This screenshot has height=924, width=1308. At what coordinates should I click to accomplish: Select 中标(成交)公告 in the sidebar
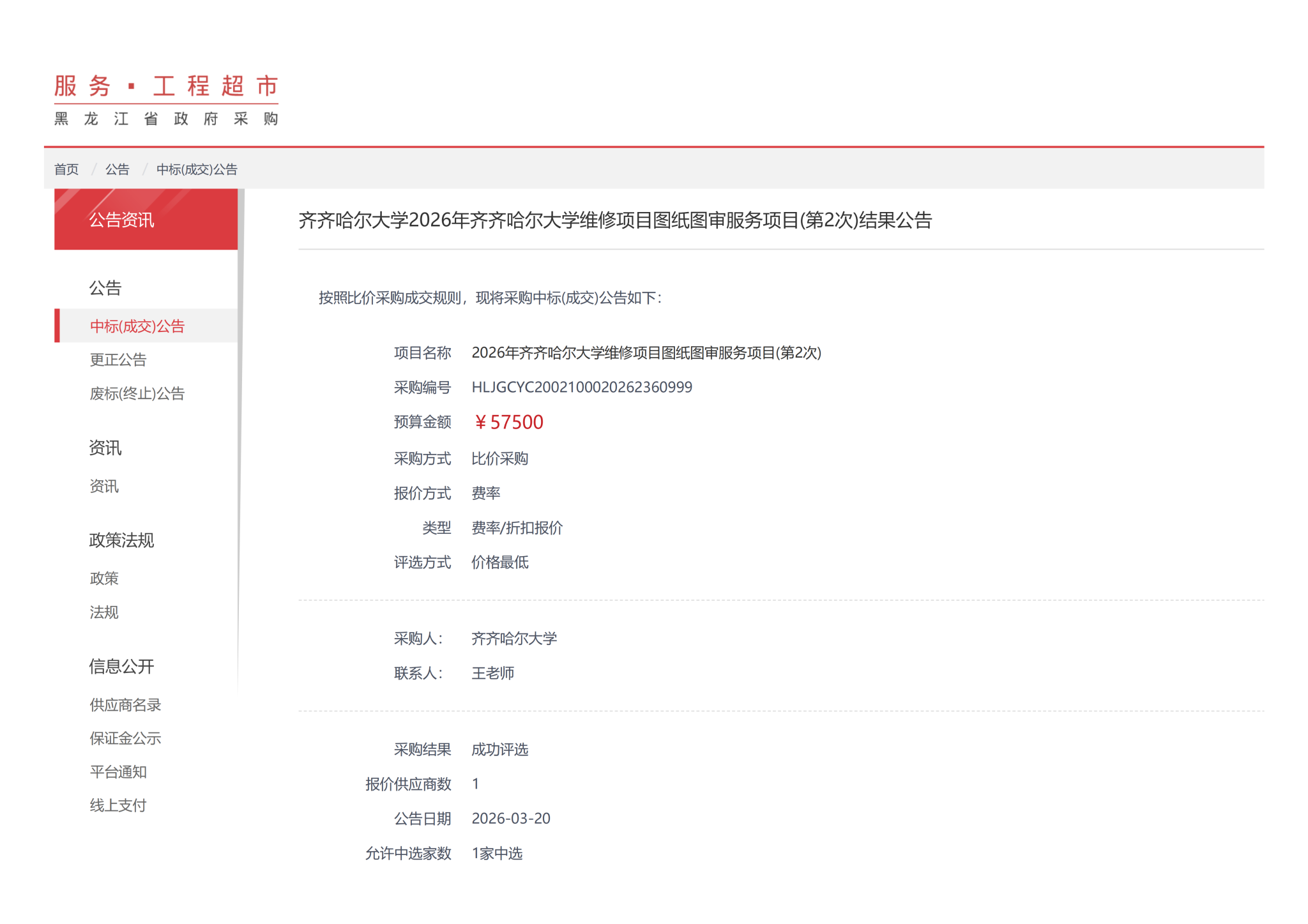pos(137,326)
